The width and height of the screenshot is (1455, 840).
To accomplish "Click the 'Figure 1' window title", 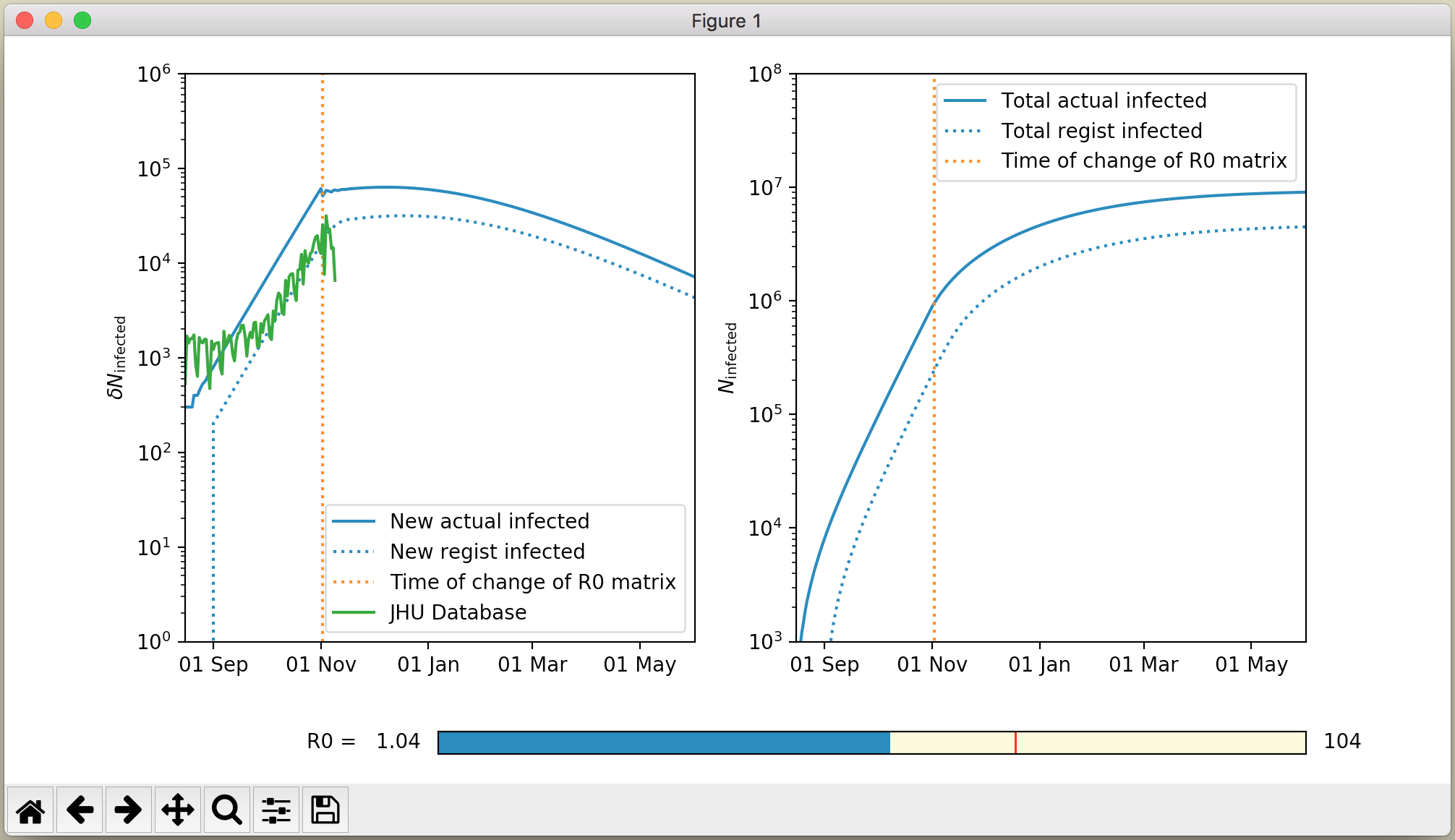I will click(726, 21).
